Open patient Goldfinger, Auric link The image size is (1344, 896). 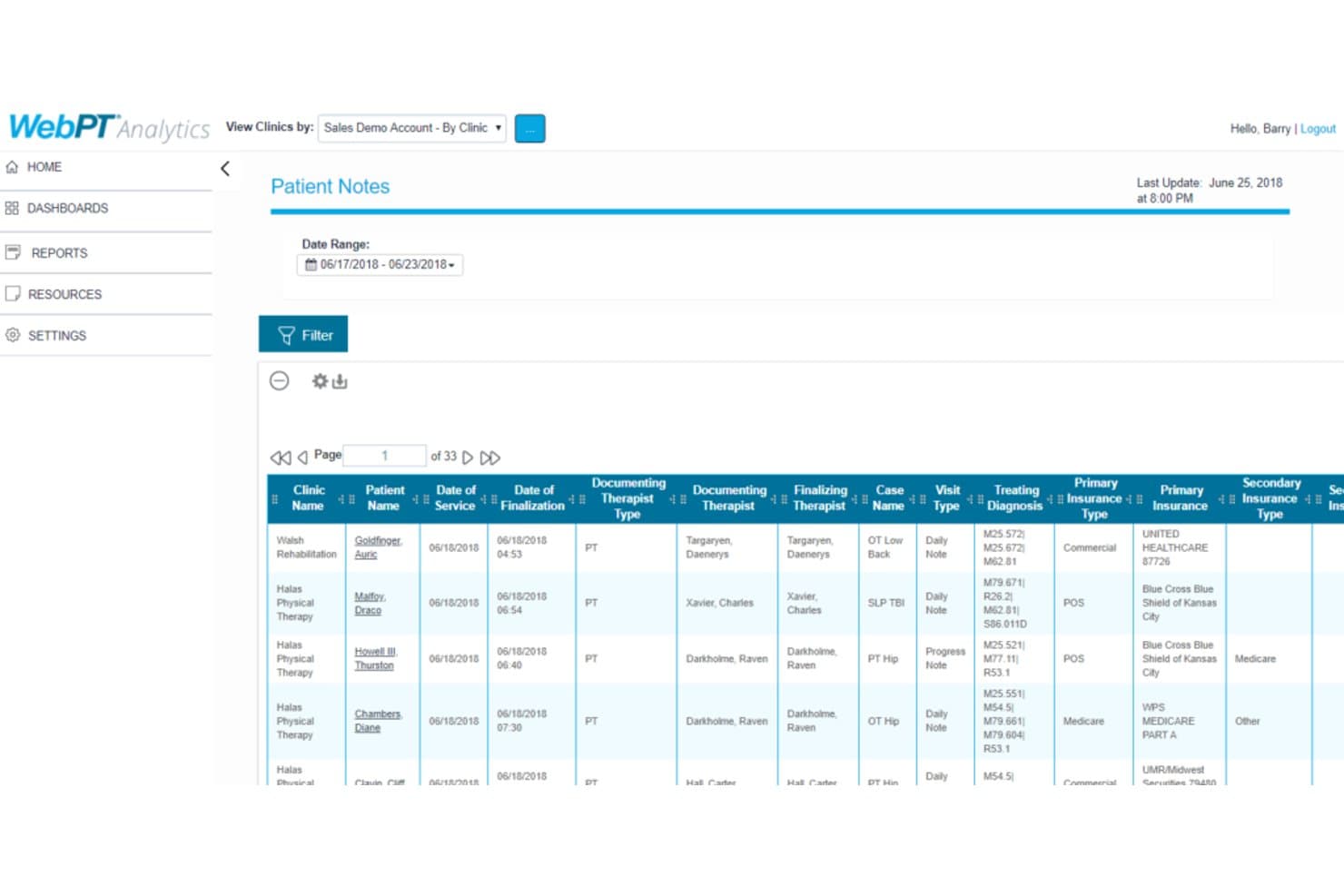[378, 547]
